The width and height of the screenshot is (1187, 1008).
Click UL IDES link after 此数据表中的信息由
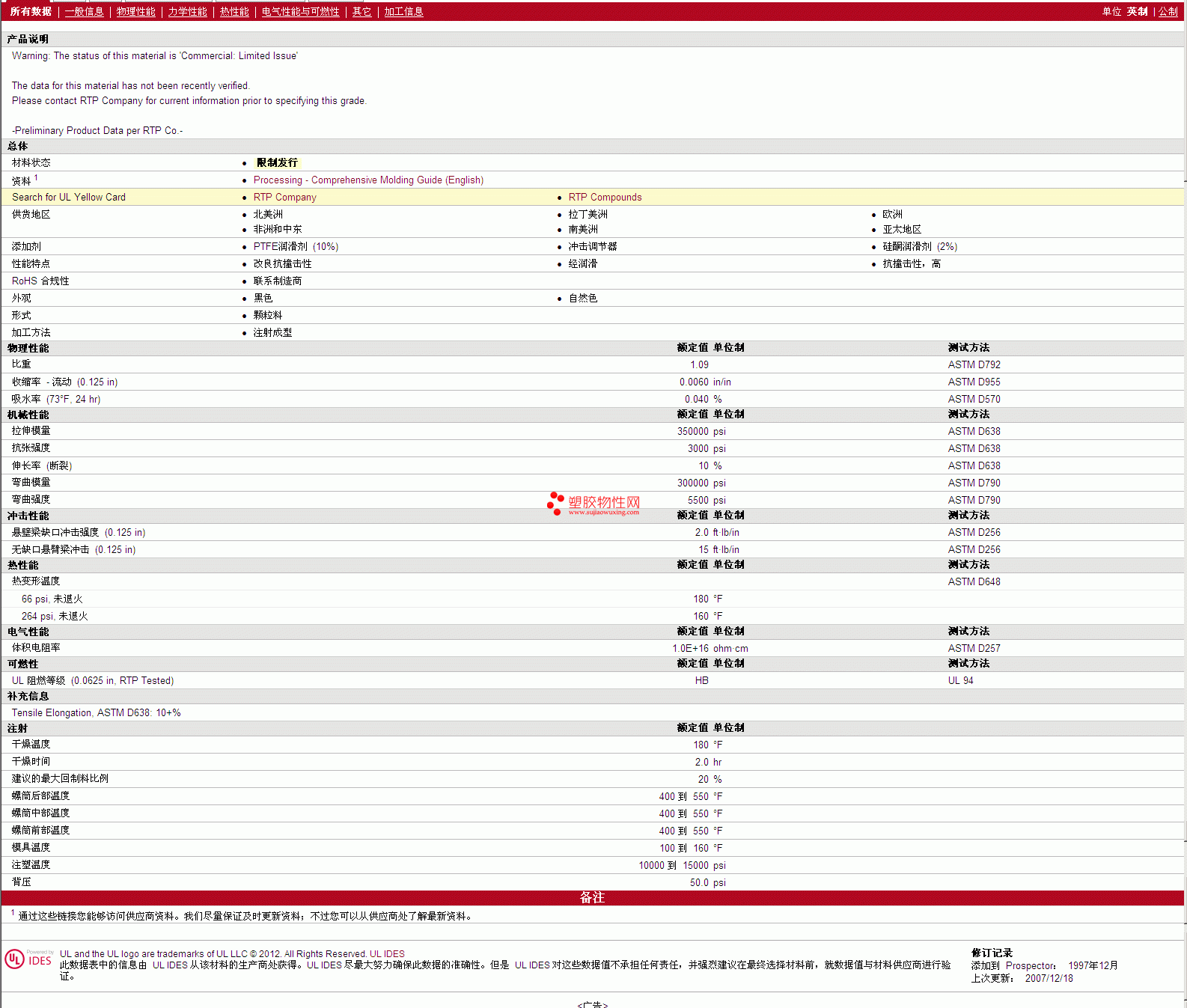click(170, 965)
